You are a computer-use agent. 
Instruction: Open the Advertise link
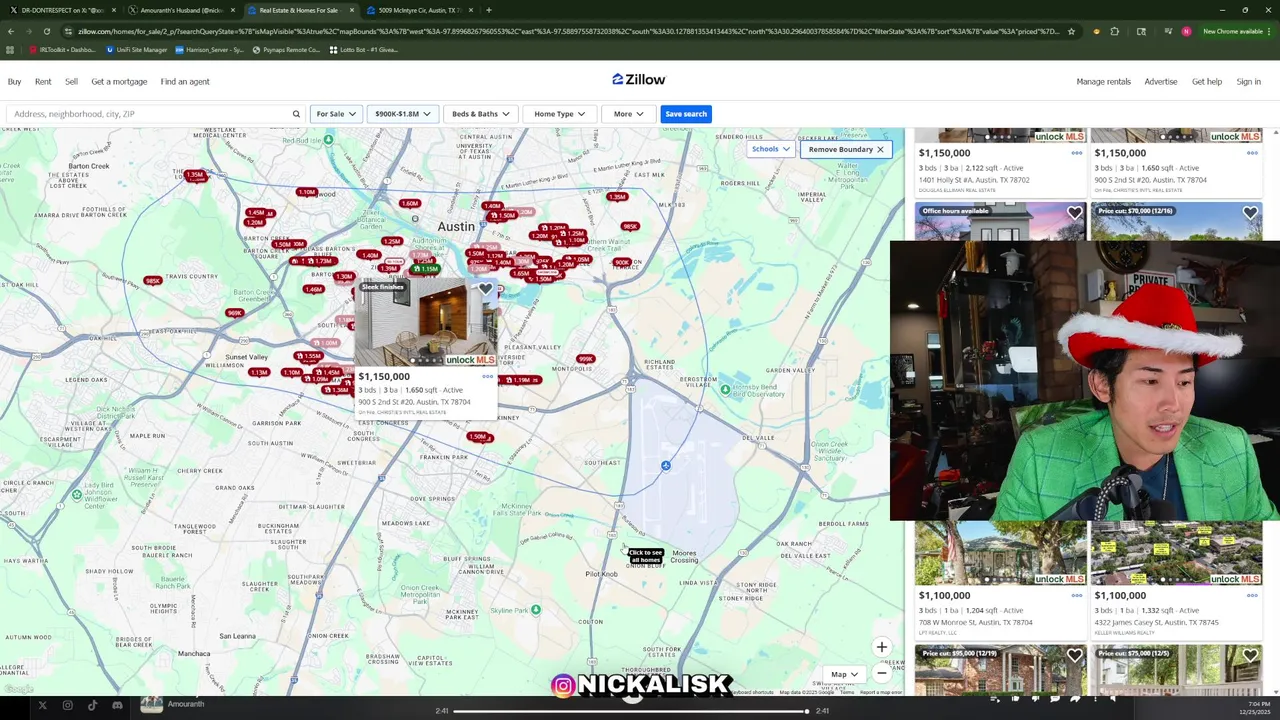pyautogui.click(x=1161, y=82)
